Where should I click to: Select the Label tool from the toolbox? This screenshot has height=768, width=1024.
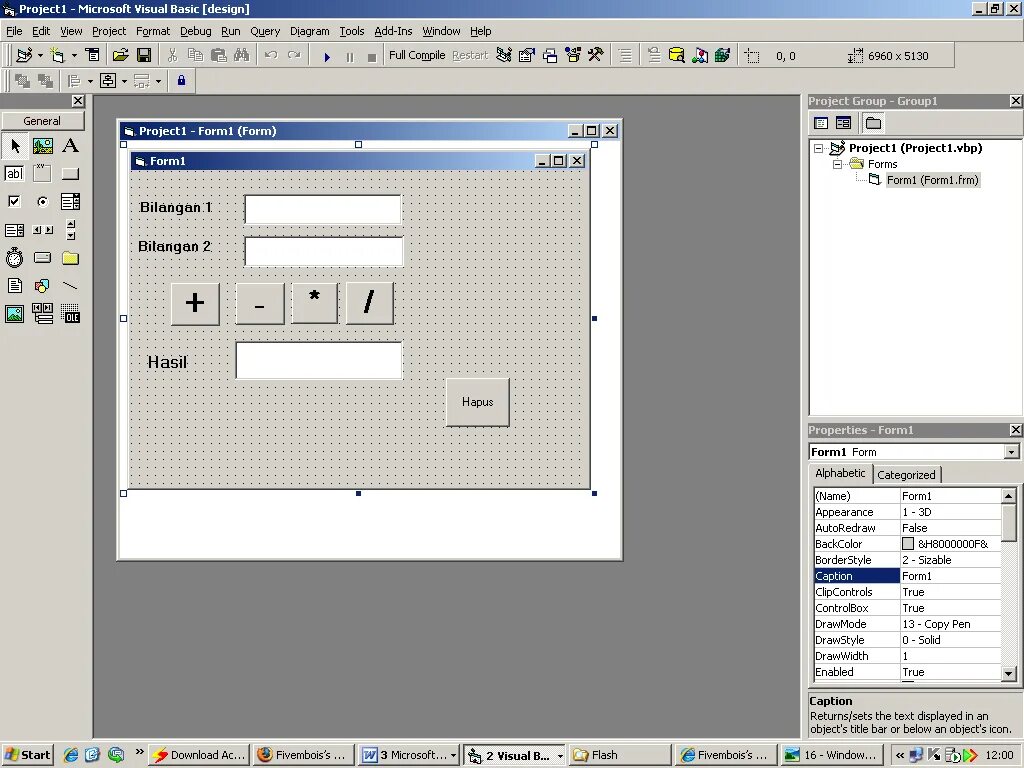tap(70, 145)
